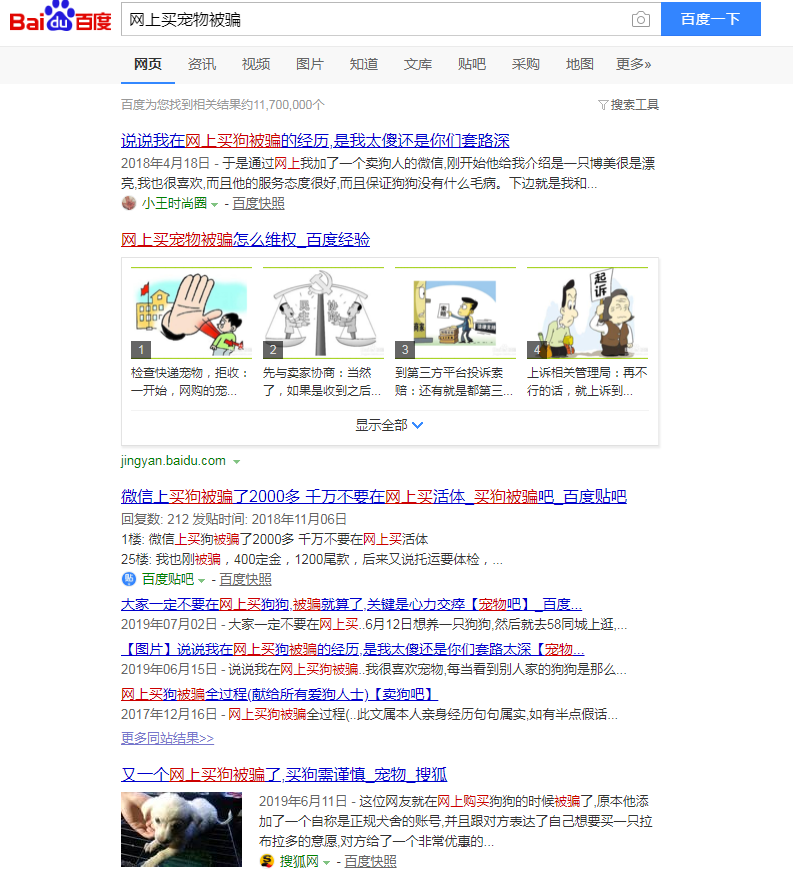
Task: Open camera image search icon
Action: (x=640, y=19)
